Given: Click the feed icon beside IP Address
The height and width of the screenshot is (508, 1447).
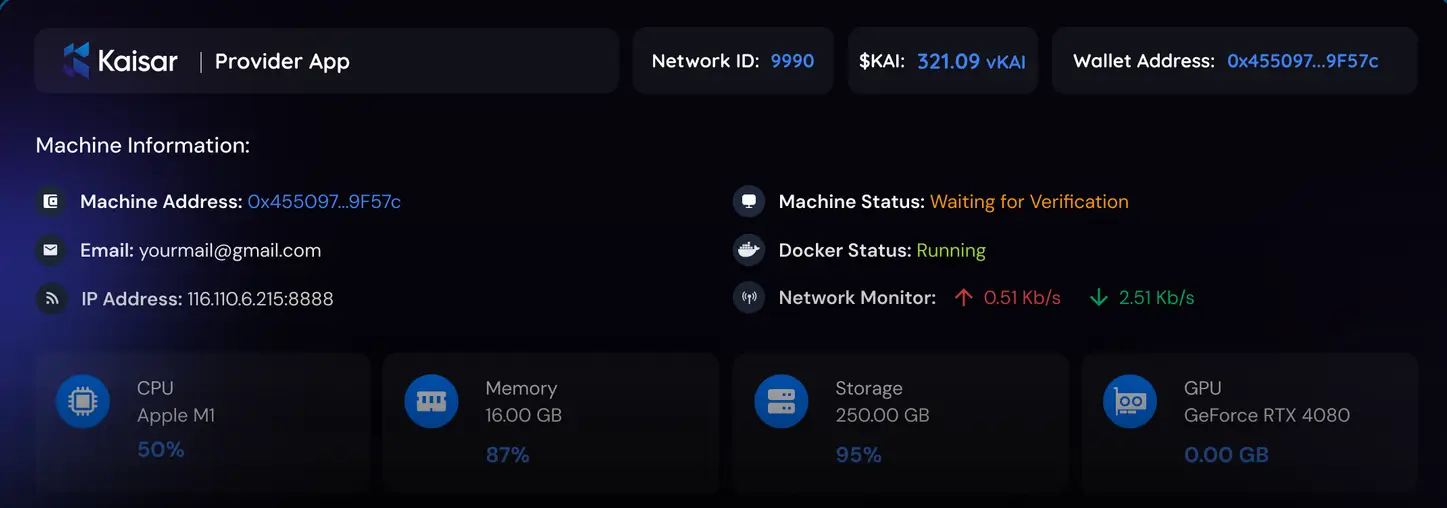Looking at the screenshot, I should tap(50, 298).
